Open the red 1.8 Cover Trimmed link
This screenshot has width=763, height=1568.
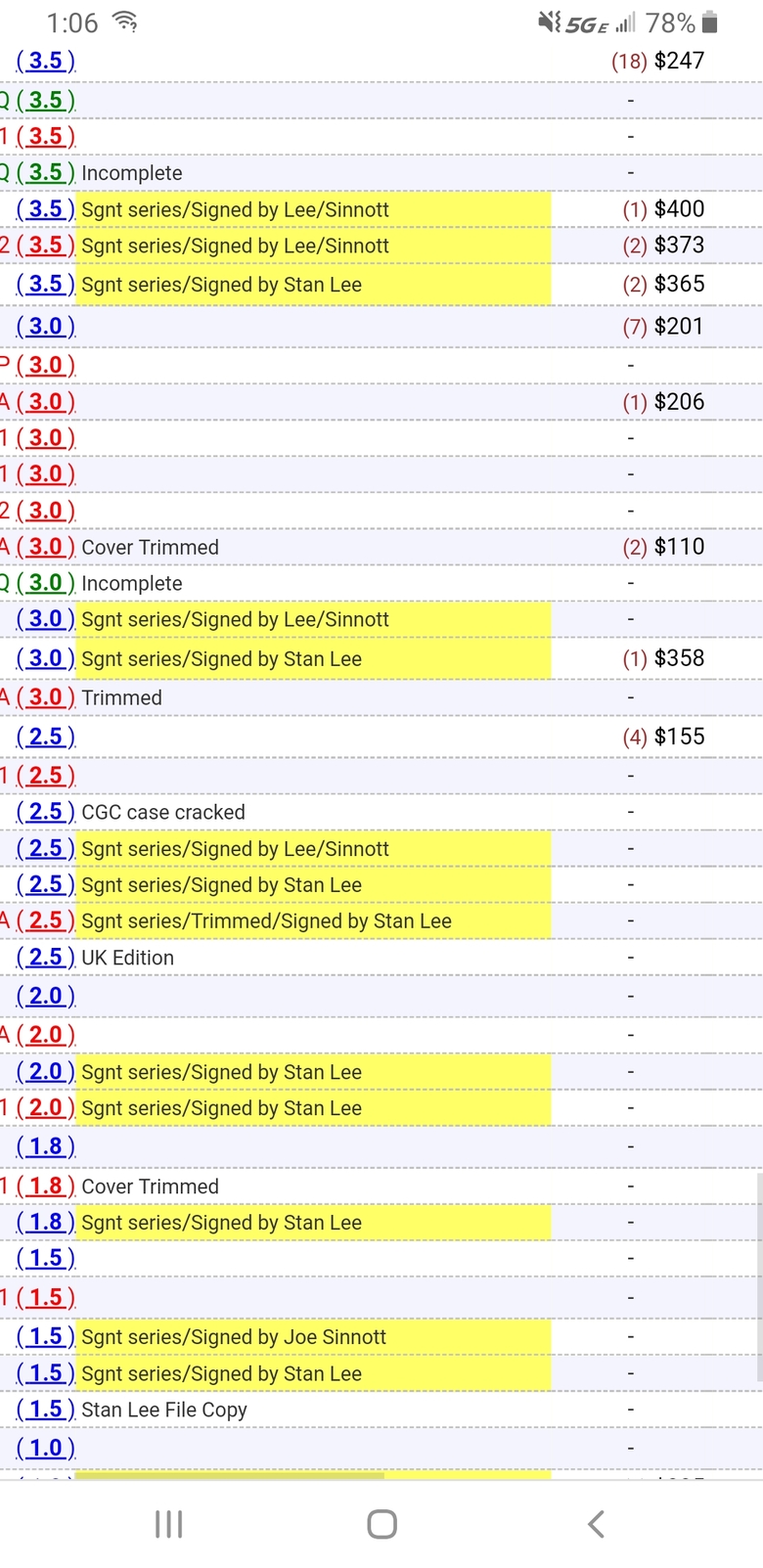click(46, 1187)
